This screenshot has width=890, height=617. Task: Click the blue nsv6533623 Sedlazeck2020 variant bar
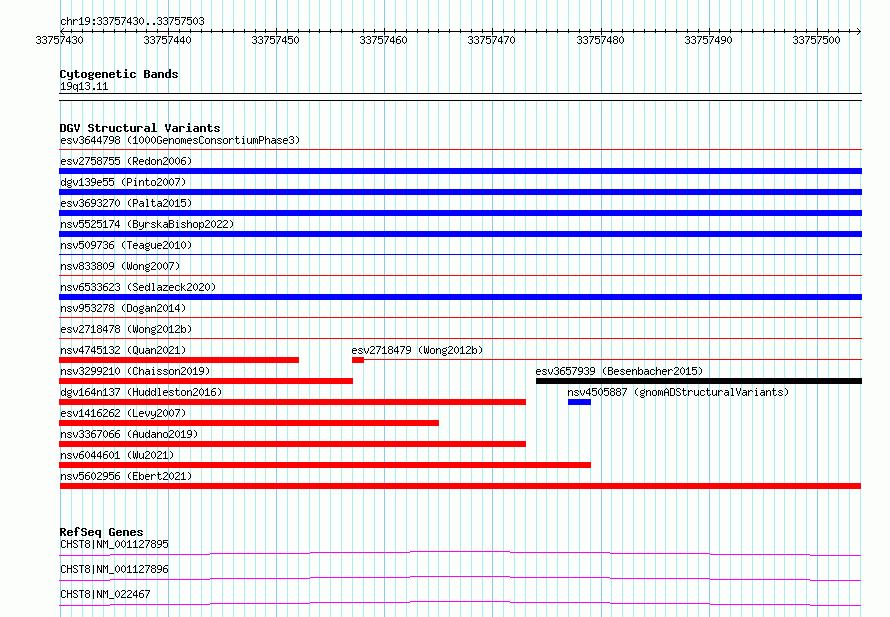click(460, 297)
